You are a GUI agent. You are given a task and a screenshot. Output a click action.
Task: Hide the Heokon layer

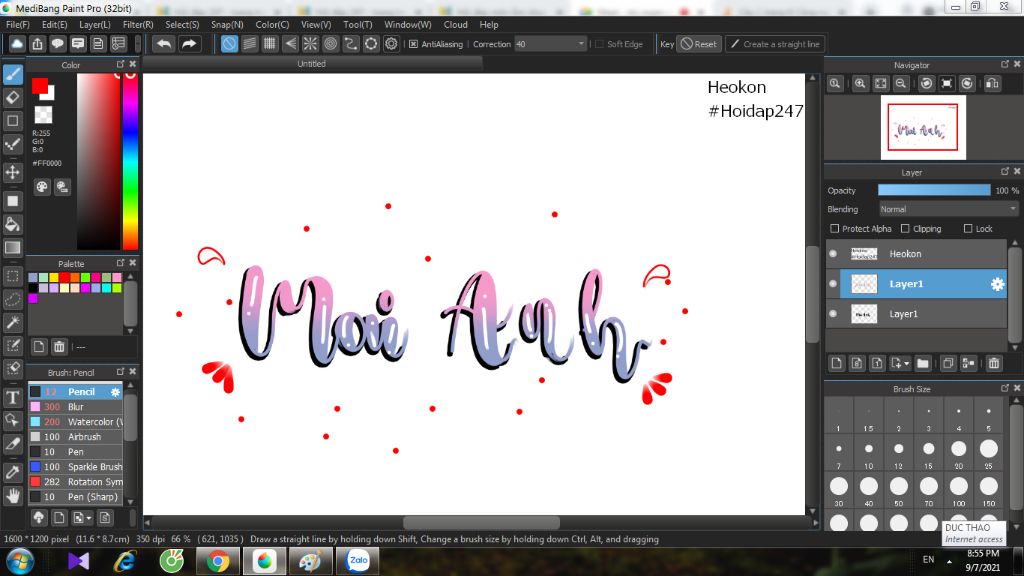tap(833, 254)
